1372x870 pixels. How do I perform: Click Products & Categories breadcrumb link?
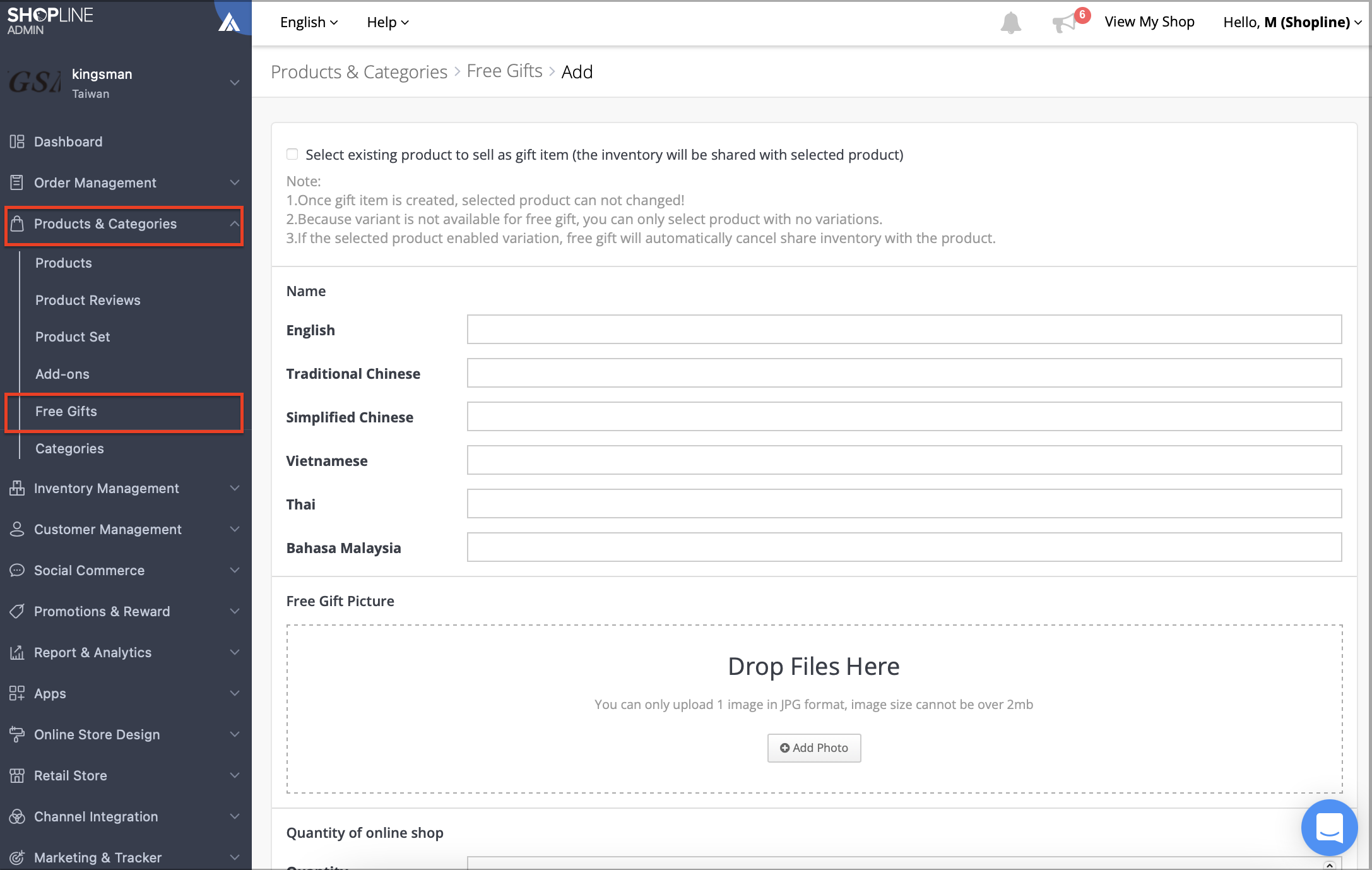click(359, 71)
